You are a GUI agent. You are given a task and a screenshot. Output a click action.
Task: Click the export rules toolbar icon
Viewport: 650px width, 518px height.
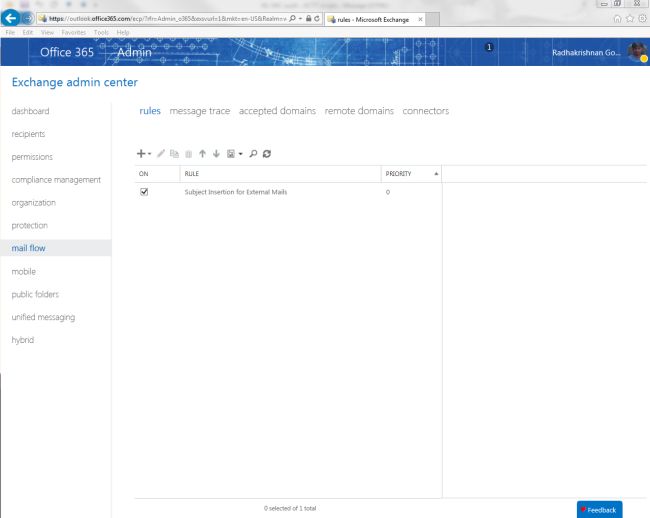pos(231,154)
